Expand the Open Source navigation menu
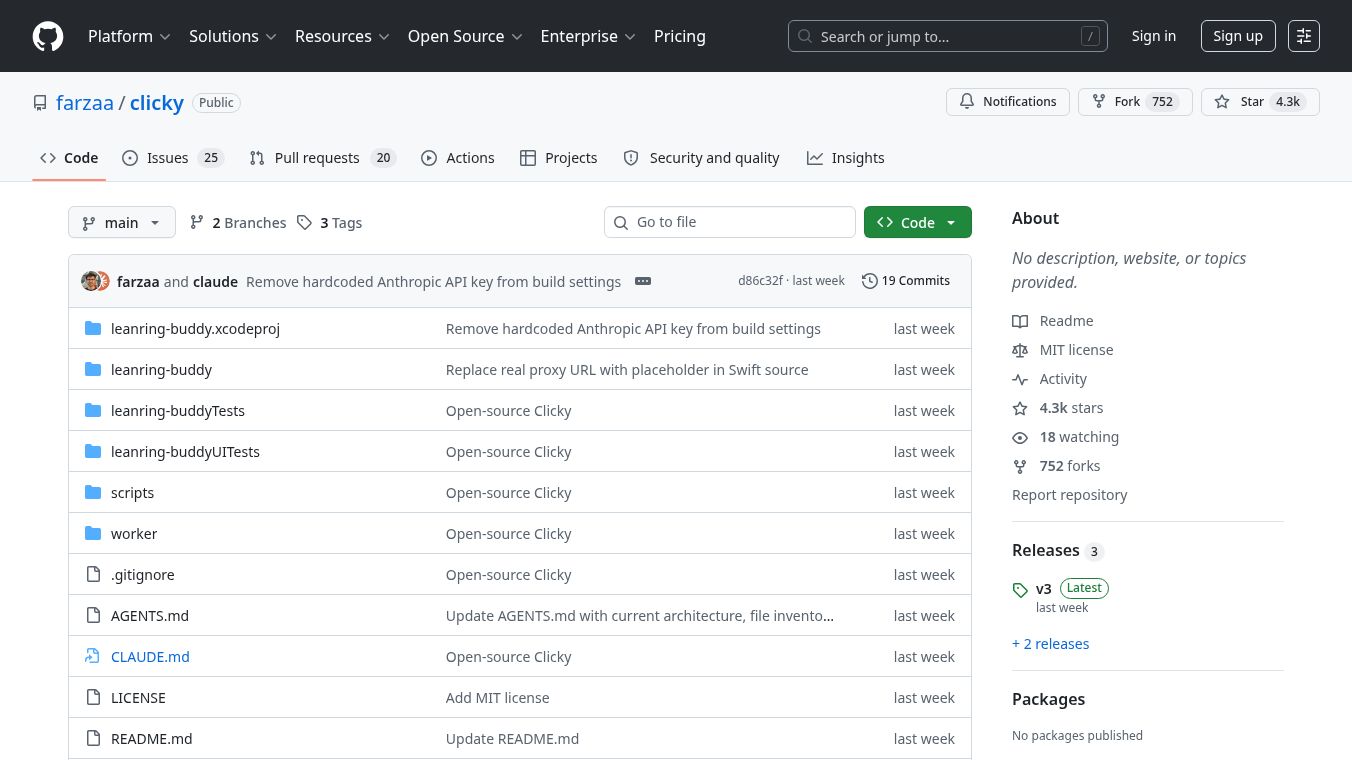 point(465,36)
